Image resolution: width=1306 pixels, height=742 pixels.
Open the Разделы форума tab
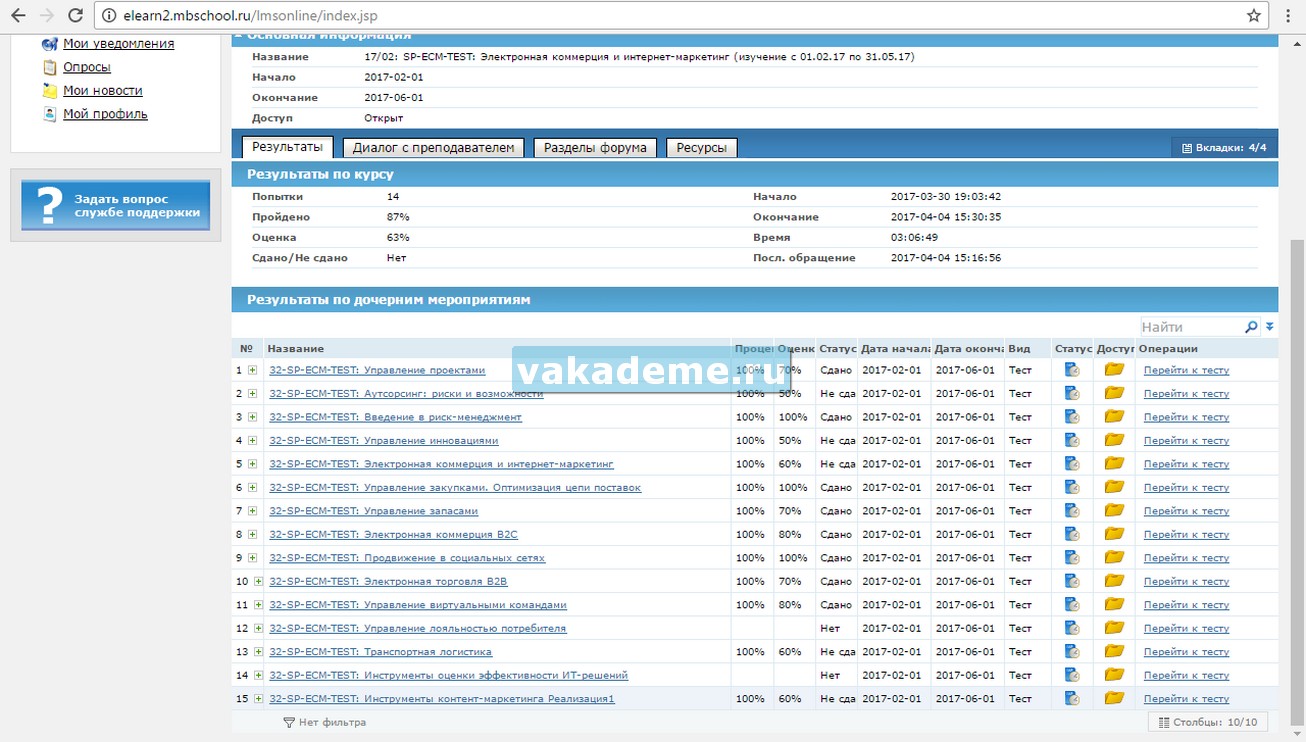click(595, 148)
